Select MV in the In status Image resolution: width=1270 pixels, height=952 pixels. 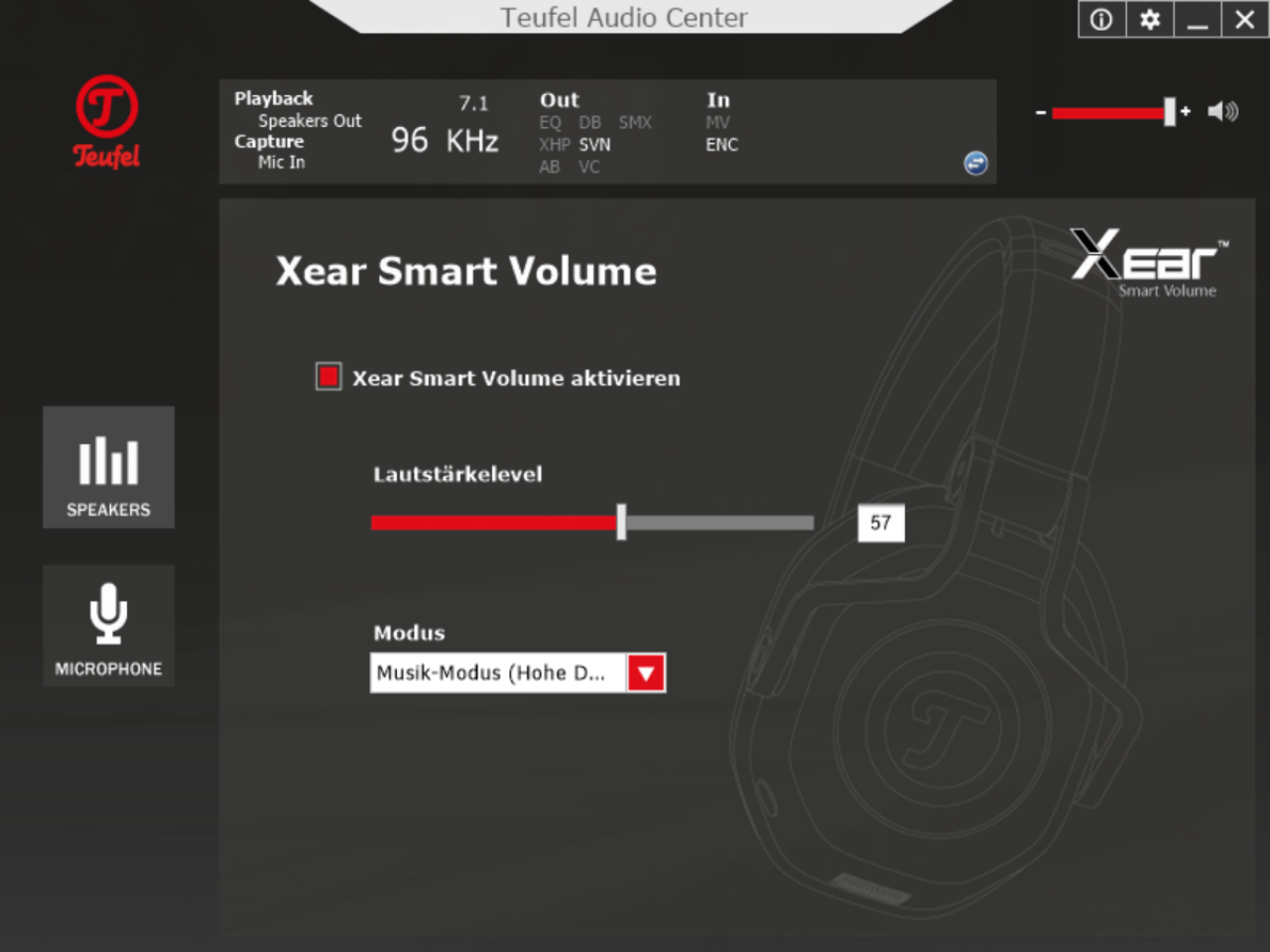[x=717, y=122]
